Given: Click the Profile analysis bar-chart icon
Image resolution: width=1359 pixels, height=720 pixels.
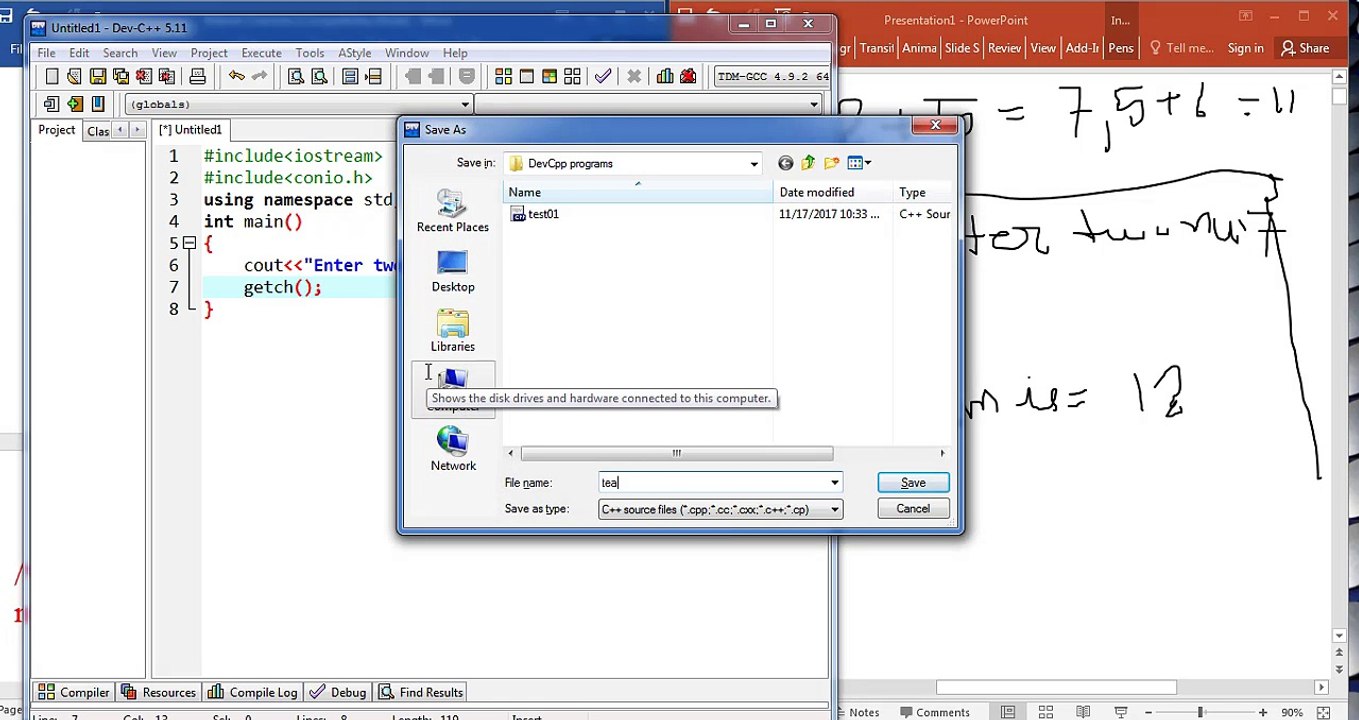Looking at the screenshot, I should tap(665, 76).
